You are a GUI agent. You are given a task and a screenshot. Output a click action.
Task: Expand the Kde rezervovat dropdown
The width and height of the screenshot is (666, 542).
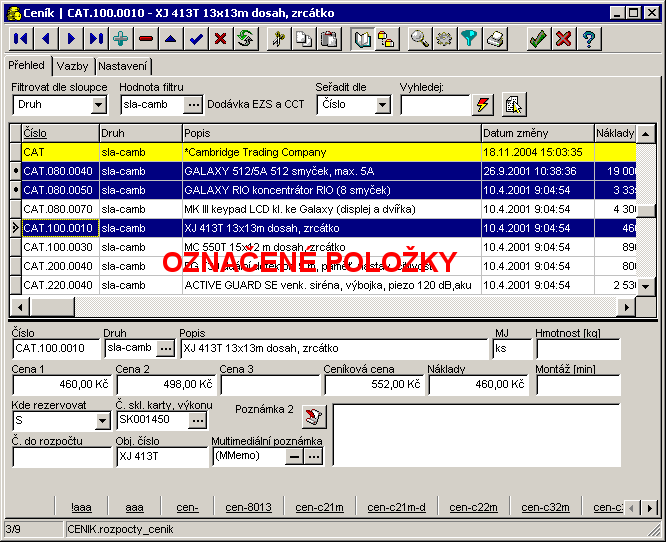(102, 421)
